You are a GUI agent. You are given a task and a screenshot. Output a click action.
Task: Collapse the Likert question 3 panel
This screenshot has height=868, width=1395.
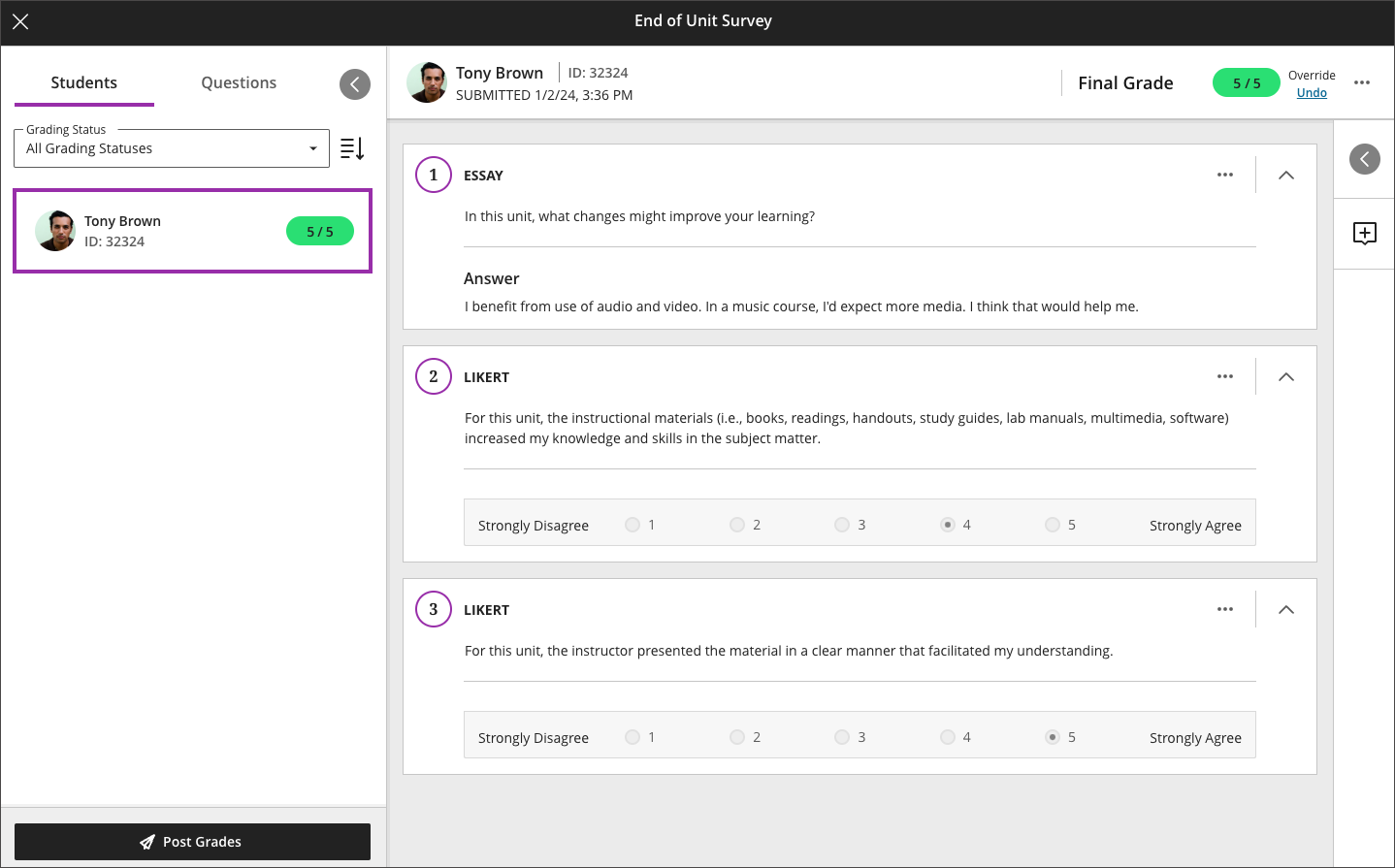[1286, 609]
